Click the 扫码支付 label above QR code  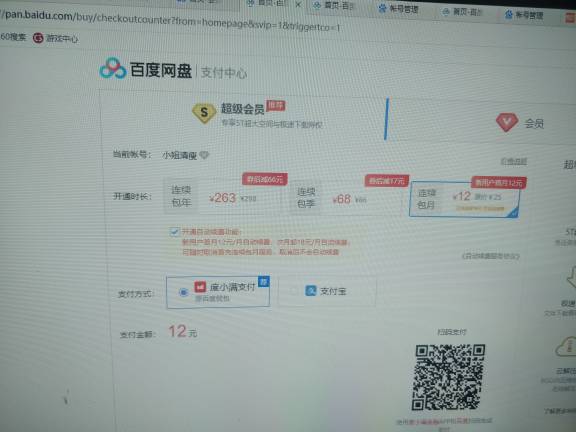point(451,332)
